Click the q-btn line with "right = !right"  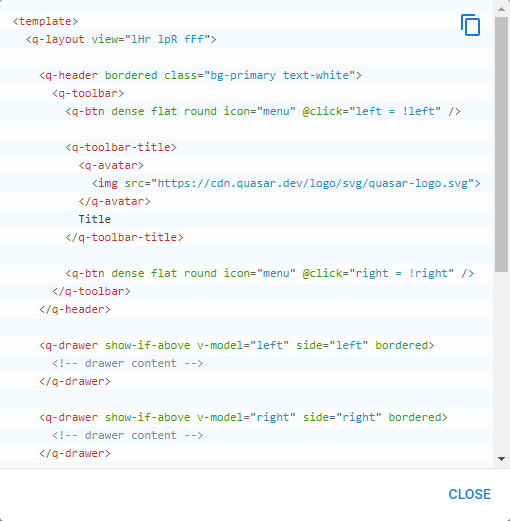270,273
